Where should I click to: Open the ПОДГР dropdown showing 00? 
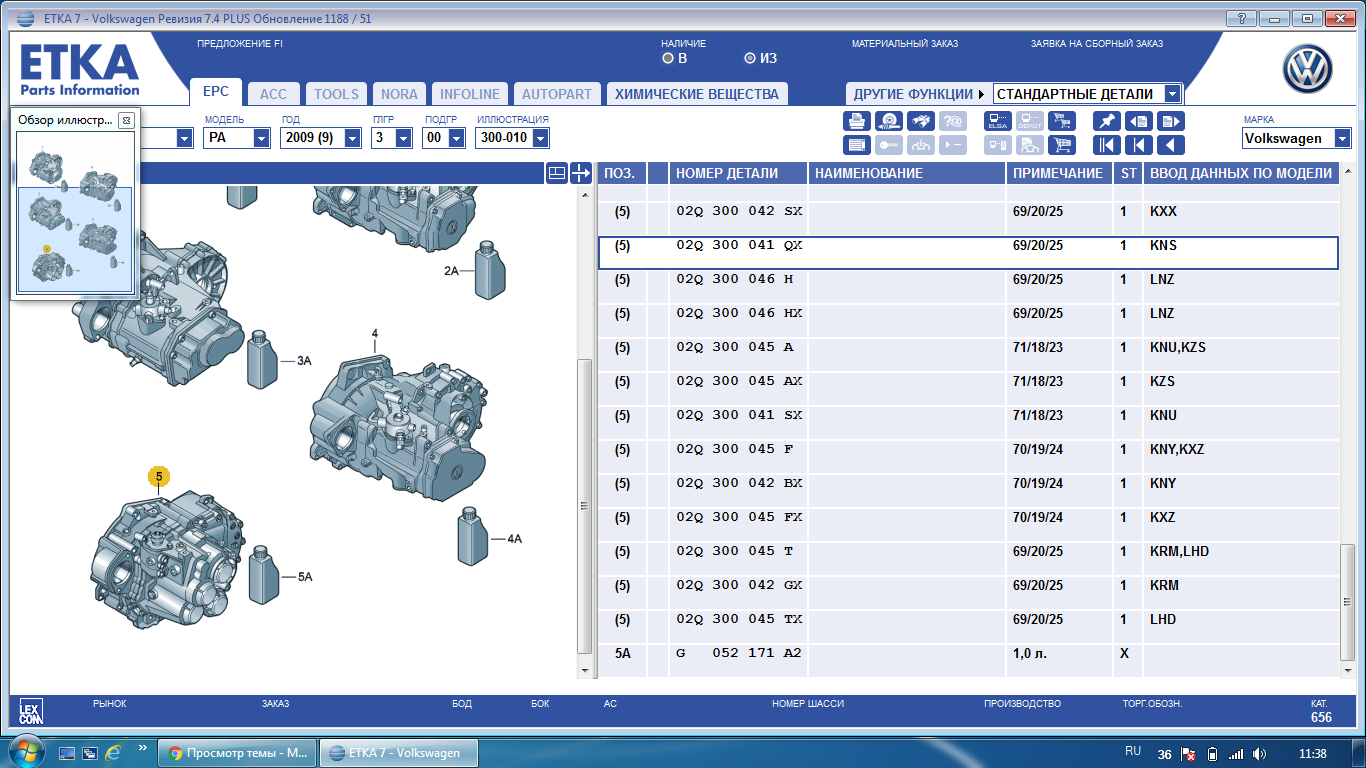tap(444, 138)
